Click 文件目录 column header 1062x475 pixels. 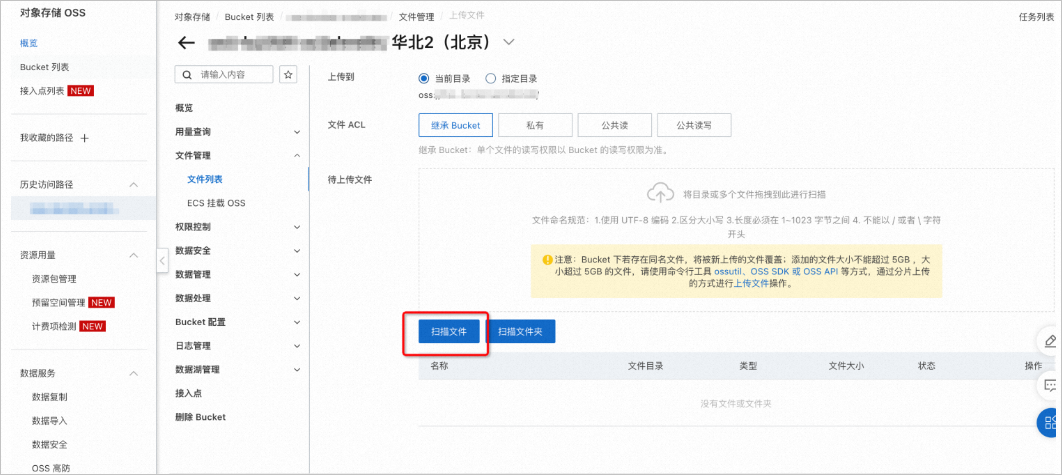[x=645, y=366]
